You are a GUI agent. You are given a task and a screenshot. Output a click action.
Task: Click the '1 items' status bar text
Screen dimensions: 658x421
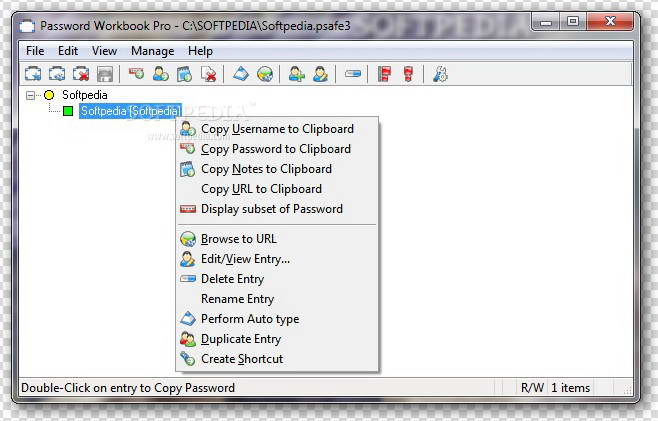[x=570, y=388]
